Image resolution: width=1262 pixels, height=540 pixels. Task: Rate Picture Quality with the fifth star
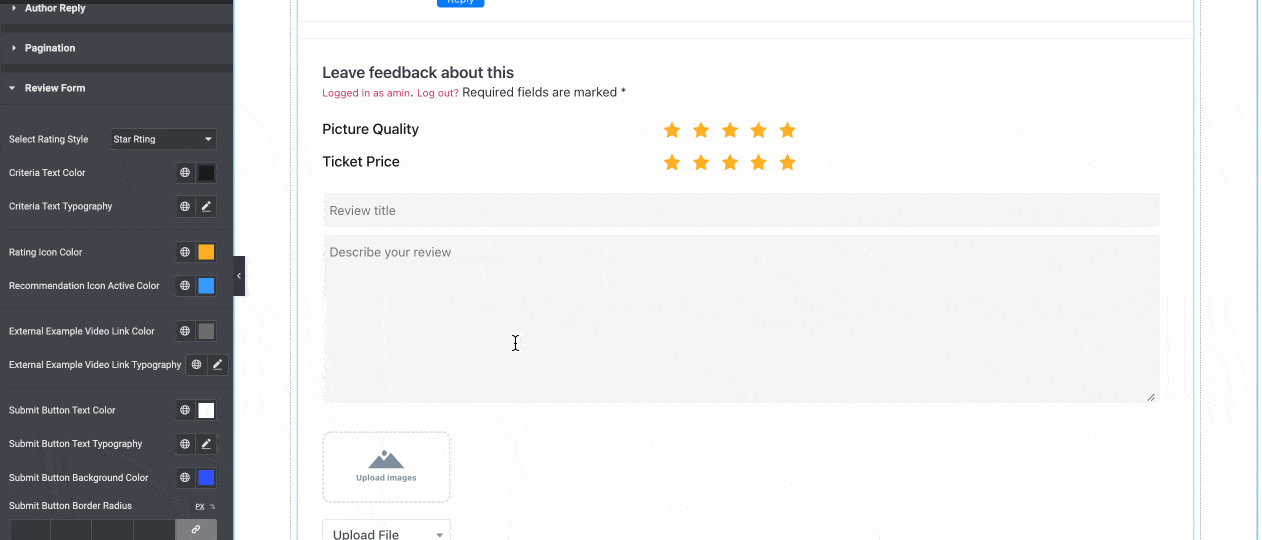click(x=787, y=130)
